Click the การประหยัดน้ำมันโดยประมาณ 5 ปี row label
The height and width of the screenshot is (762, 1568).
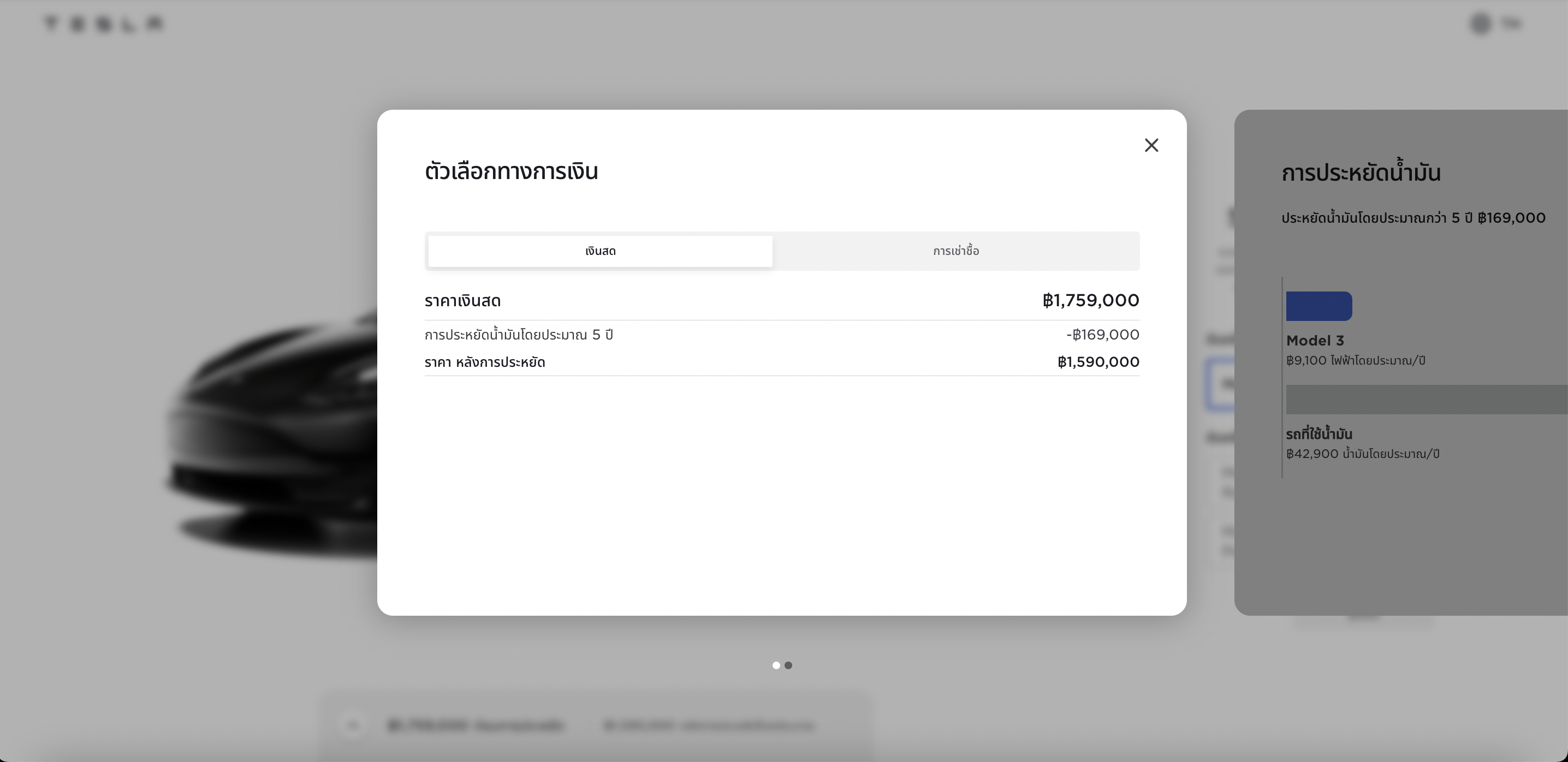coord(519,334)
